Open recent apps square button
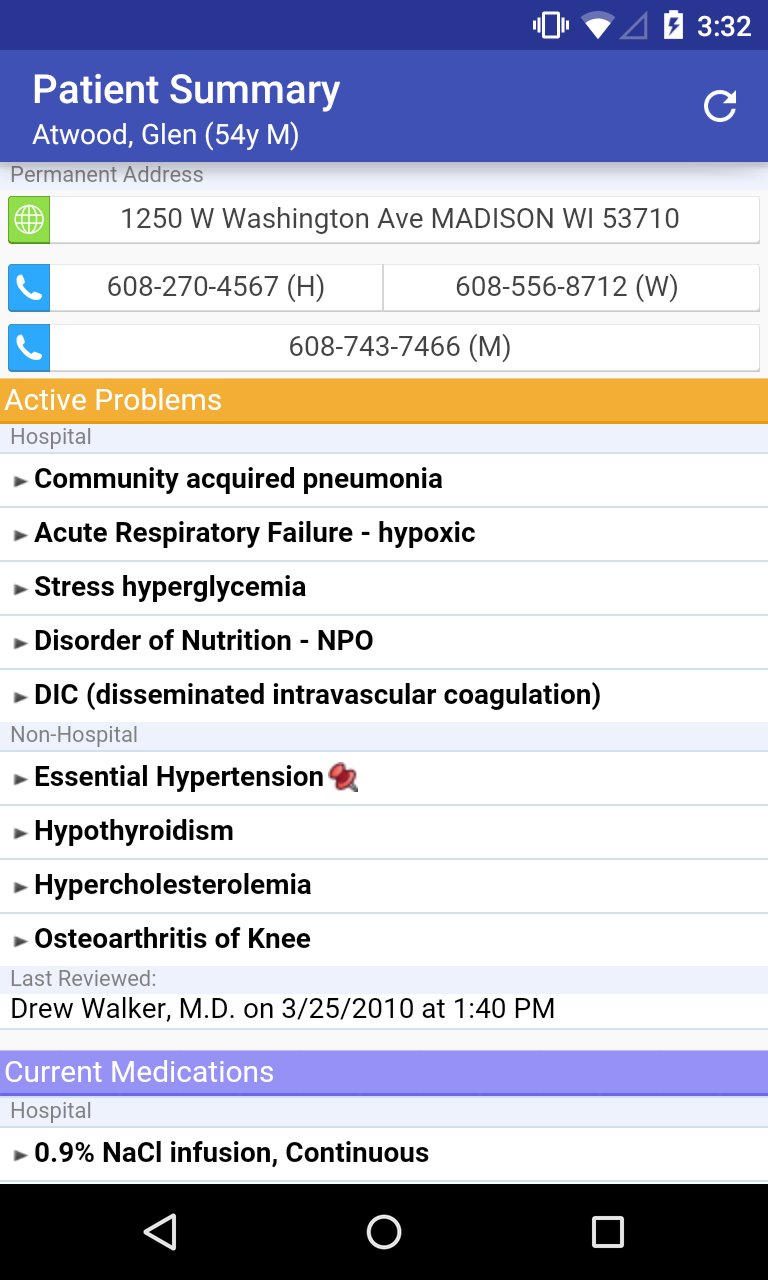This screenshot has width=768, height=1280. coord(607,1231)
